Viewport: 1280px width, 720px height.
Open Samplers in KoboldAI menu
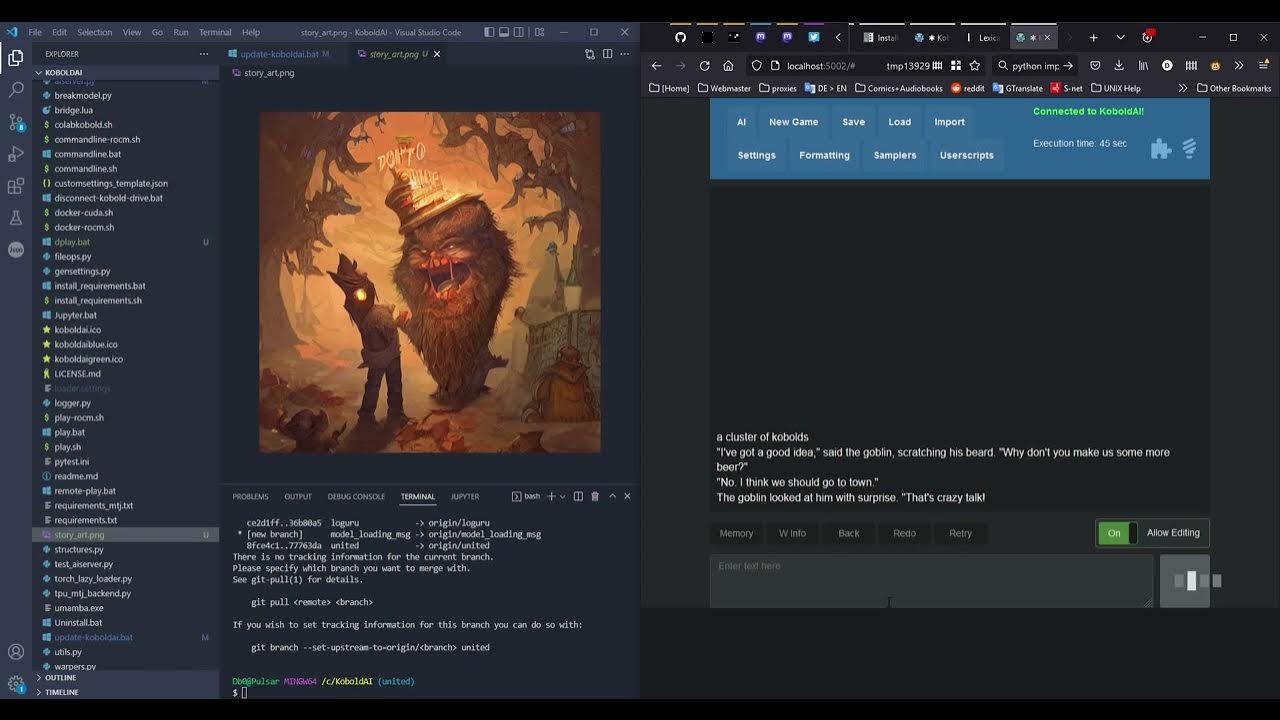pyautogui.click(x=895, y=155)
